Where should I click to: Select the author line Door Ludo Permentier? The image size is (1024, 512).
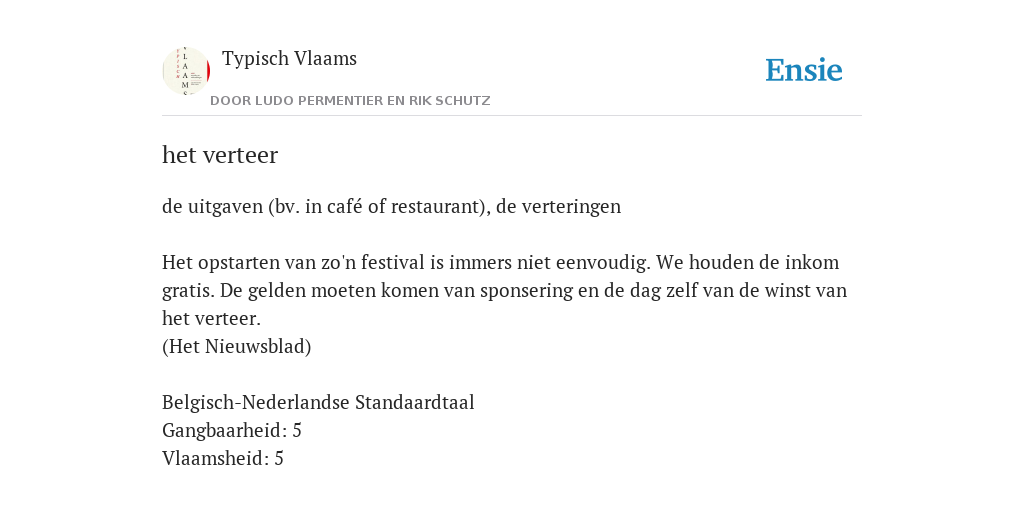tap(350, 101)
